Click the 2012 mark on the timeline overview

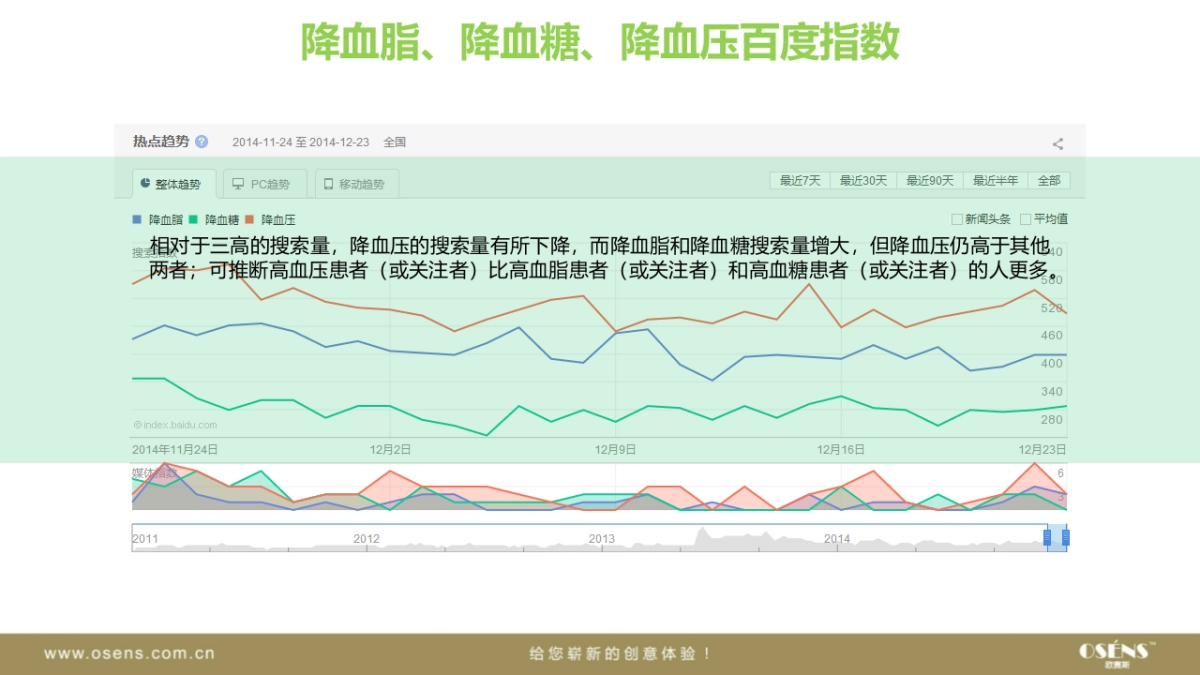(x=366, y=539)
